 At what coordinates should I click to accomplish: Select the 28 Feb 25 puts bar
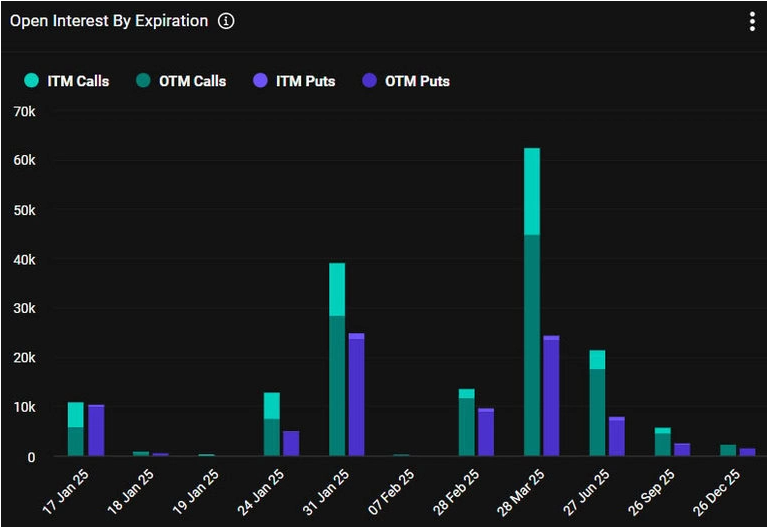486,432
